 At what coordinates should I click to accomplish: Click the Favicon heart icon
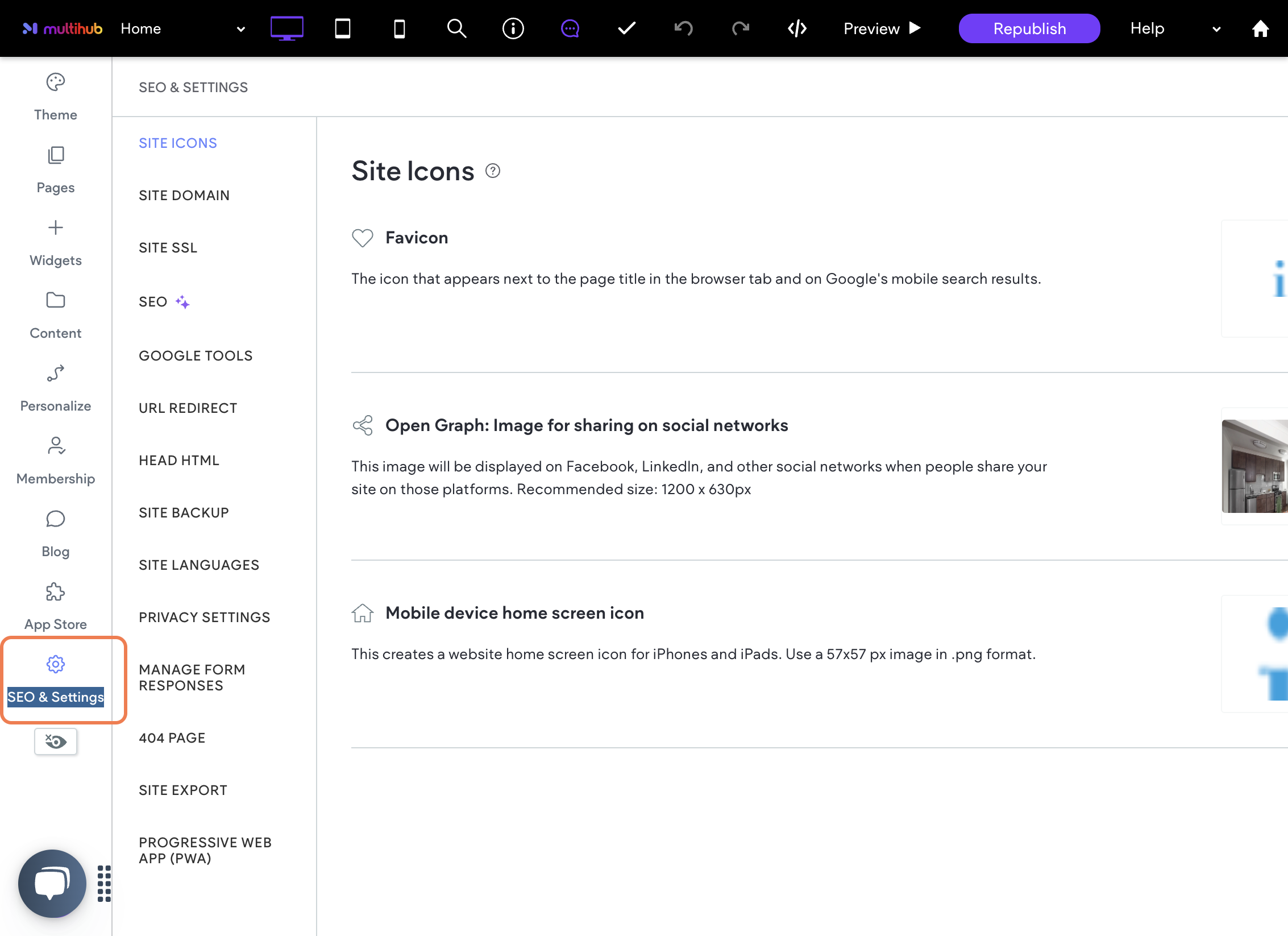pyautogui.click(x=363, y=238)
